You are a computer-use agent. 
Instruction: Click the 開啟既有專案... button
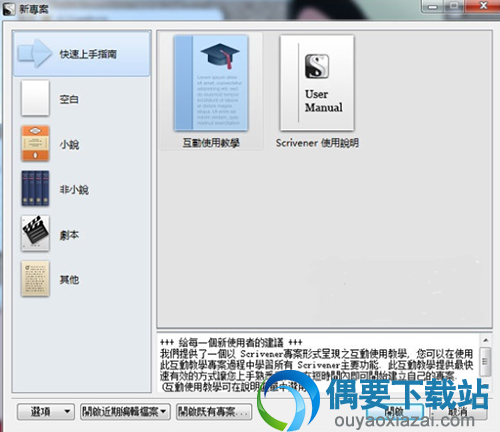(214, 412)
